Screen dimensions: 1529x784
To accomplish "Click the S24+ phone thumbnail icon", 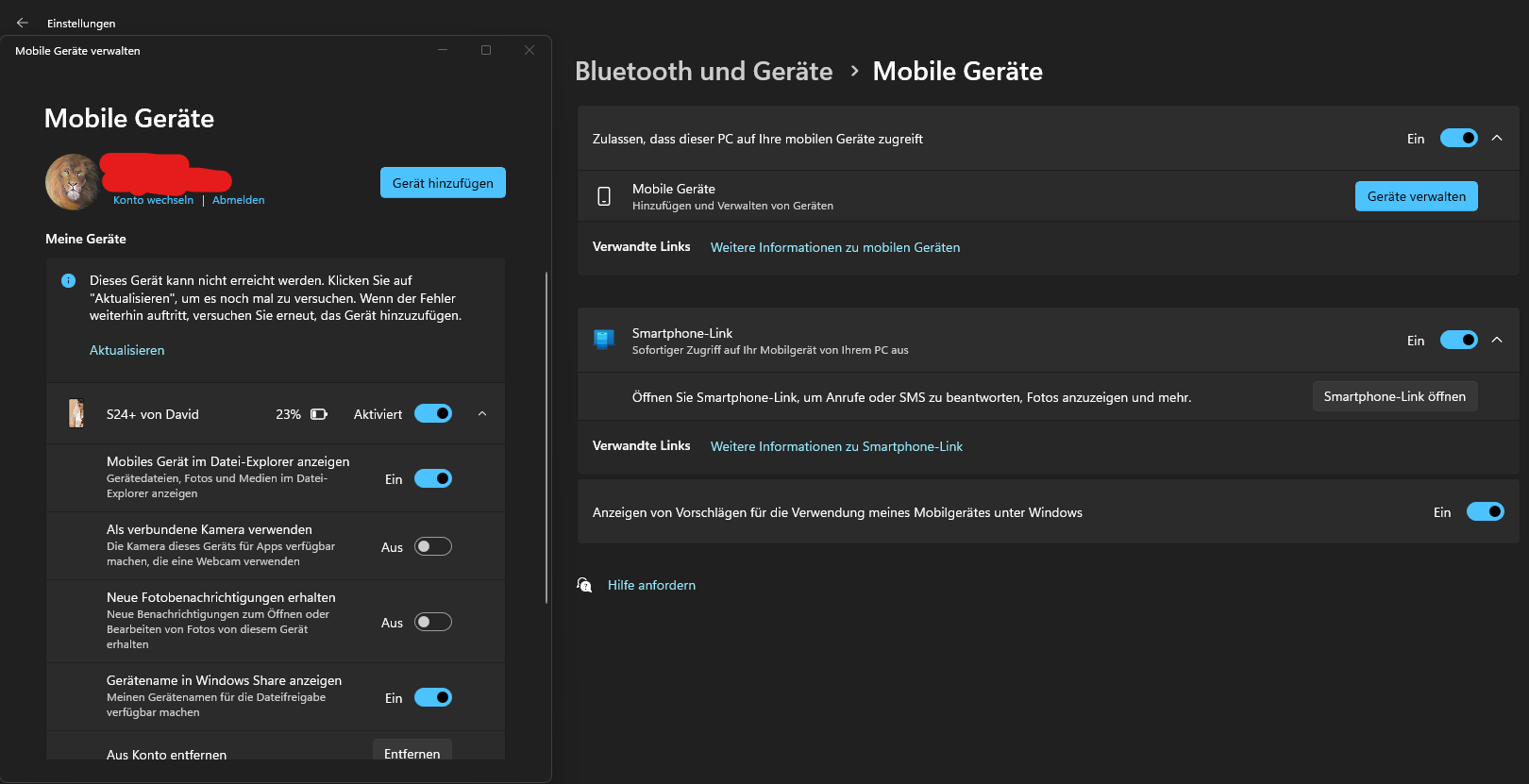I will tap(76, 413).
